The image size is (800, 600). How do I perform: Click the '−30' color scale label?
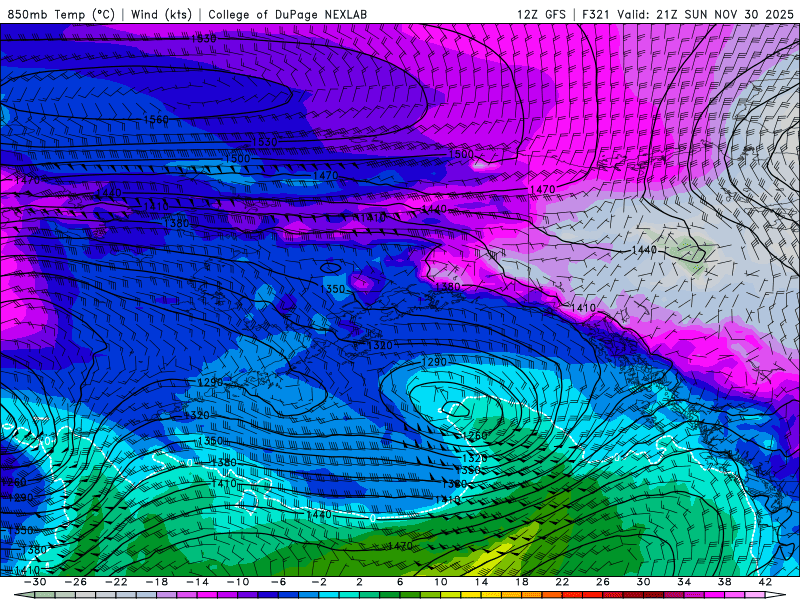(x=35, y=582)
